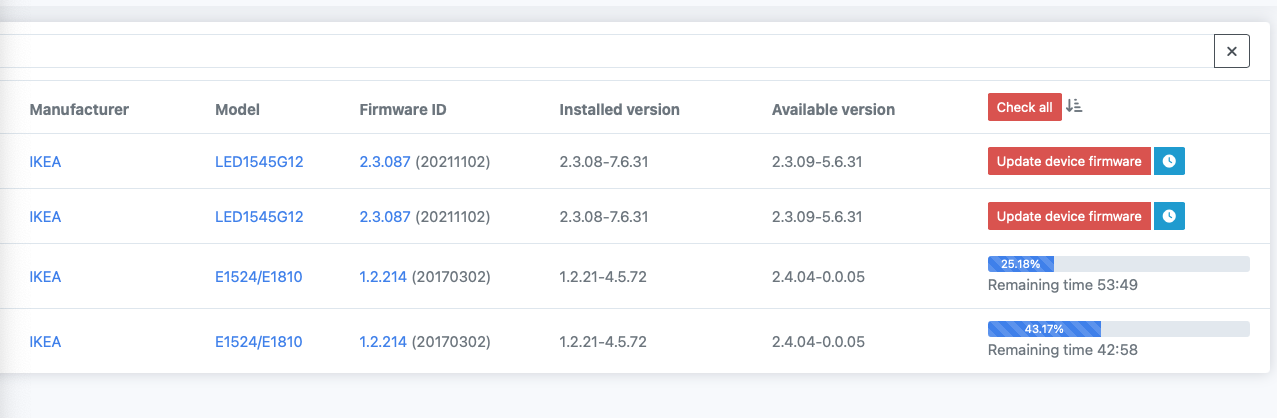This screenshot has height=418, width=1277.
Task: Click the sort order icon beside Check all
Action: 1074,106
